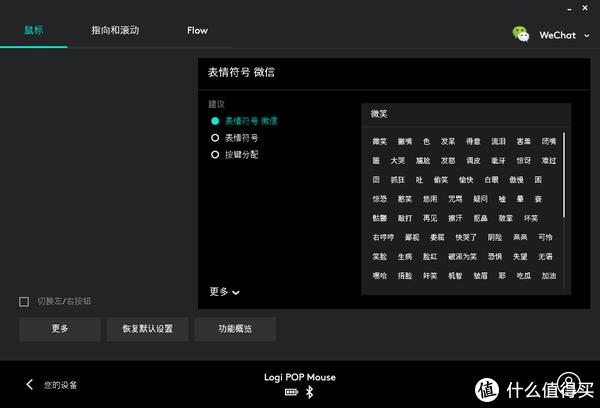The height and width of the screenshot is (408, 600).
Task: Choose the 捂脸 emoji
Action: point(404,276)
